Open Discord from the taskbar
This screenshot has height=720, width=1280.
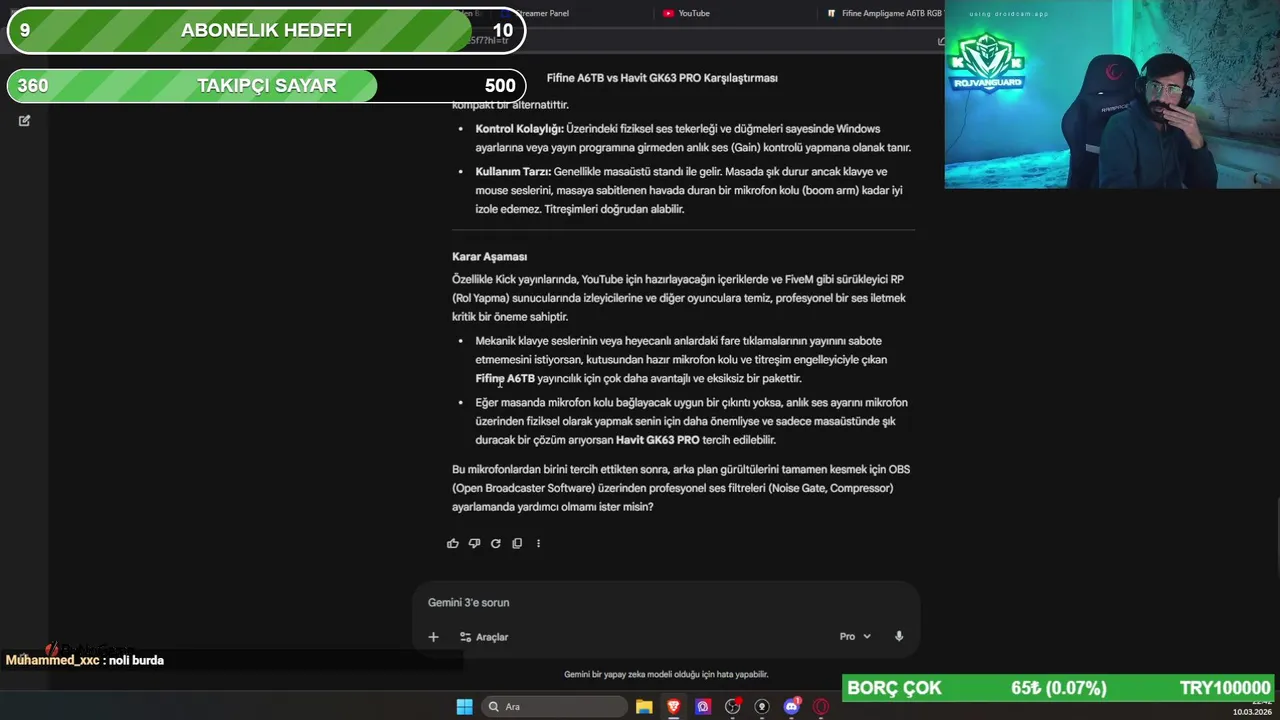(792, 707)
